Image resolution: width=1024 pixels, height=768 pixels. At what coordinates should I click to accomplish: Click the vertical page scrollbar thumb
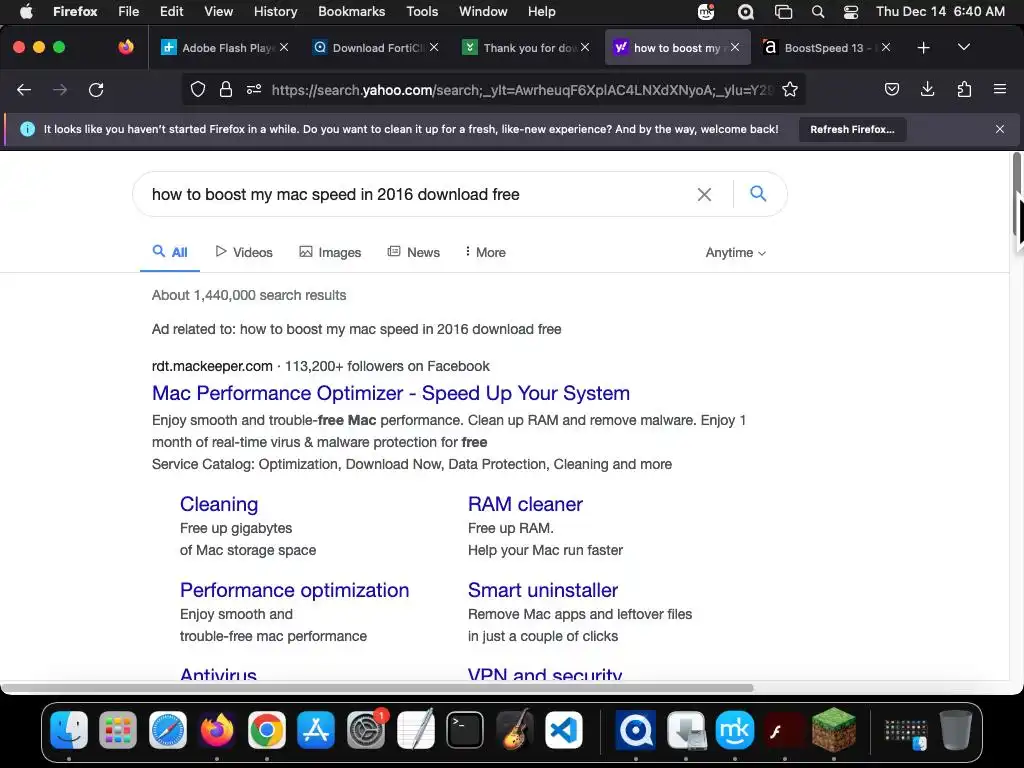point(1016,195)
